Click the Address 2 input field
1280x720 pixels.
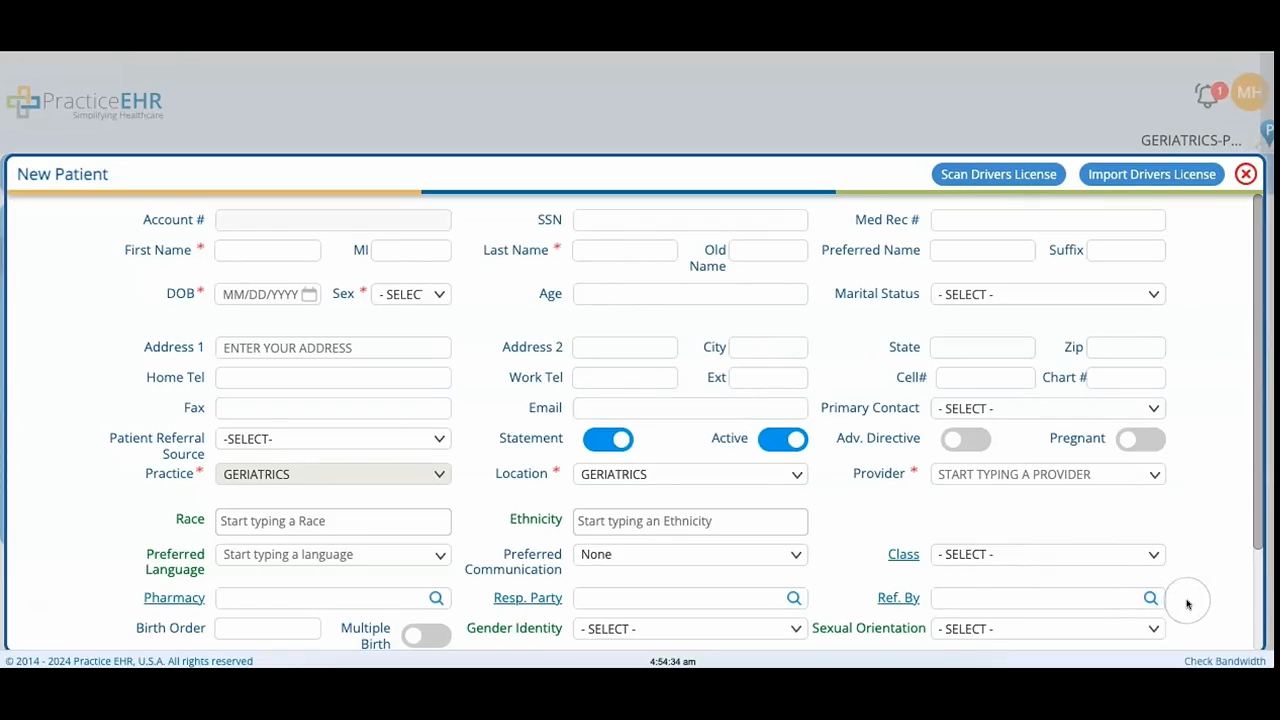(625, 347)
